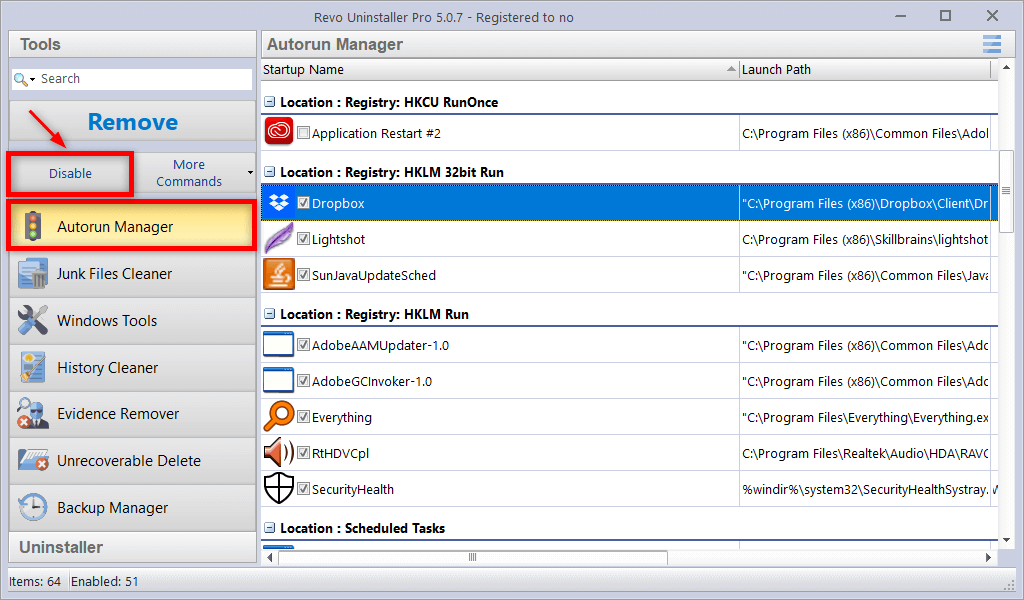The width and height of the screenshot is (1024, 600).
Task: Click the Java icon of SunJavaUpdateSched
Action: click(x=279, y=274)
